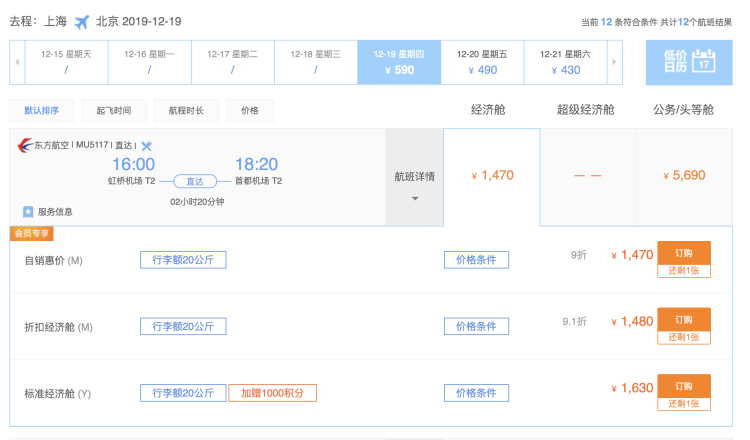Open 价格条件 for 折扣经济舱
750x440 pixels.
(476, 326)
